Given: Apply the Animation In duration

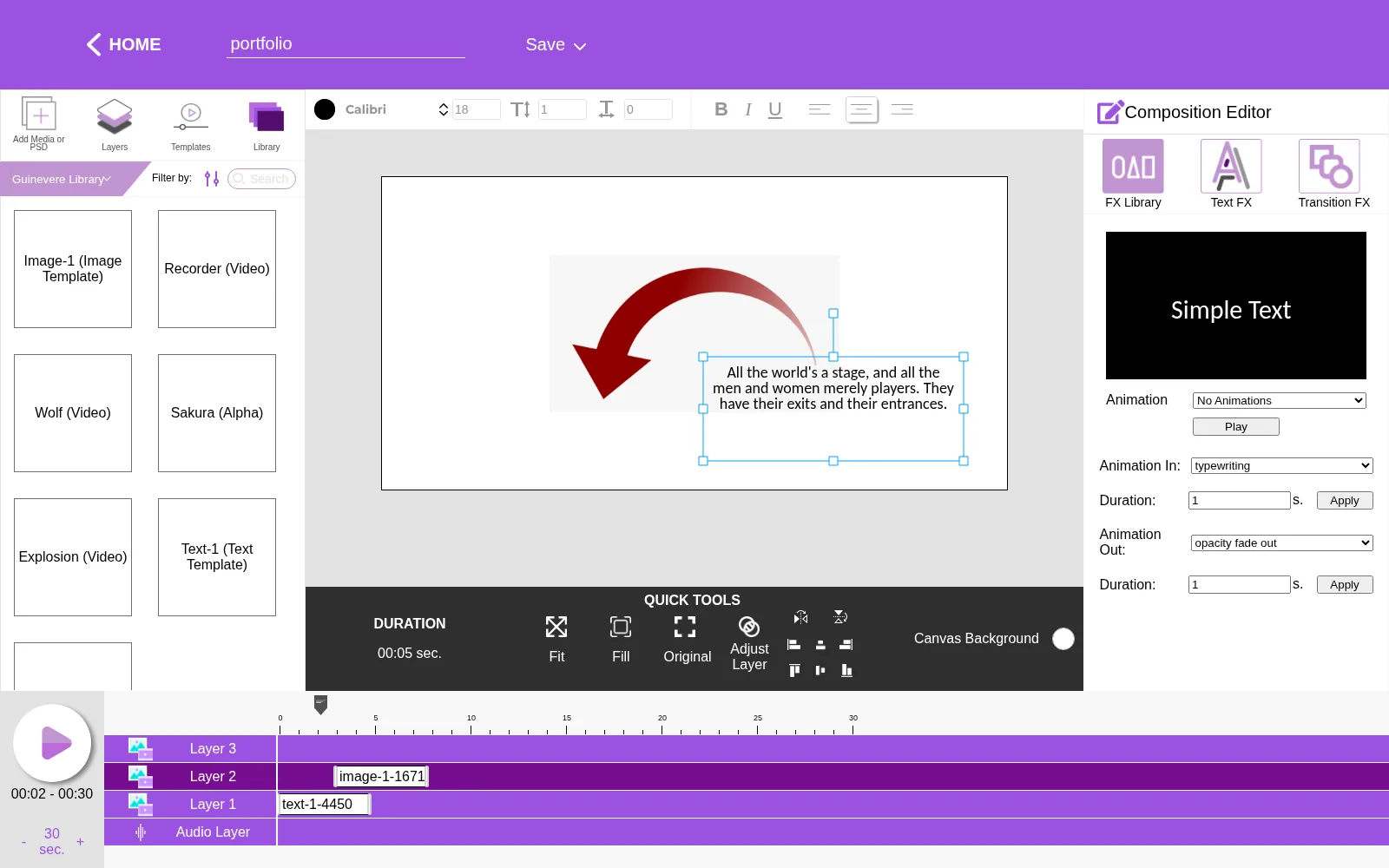Looking at the screenshot, I should click(1344, 500).
